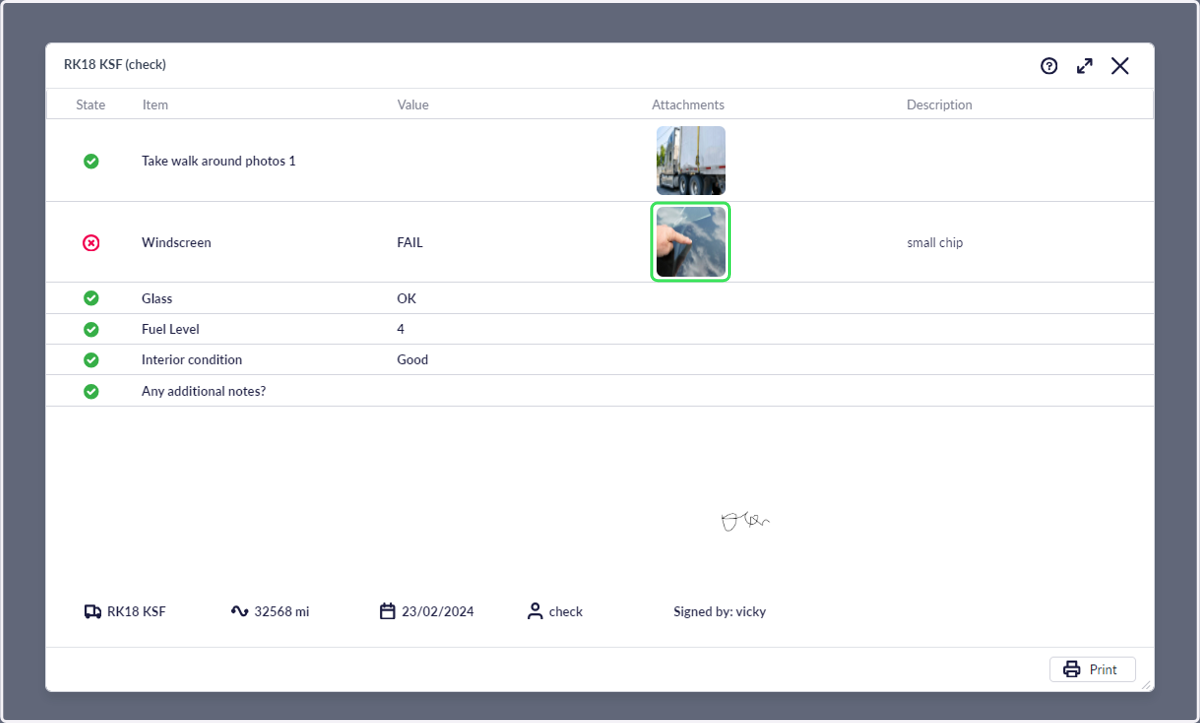Click the 'RK18 KSF (check)' dialog title
The height and width of the screenshot is (723, 1200).
coord(115,65)
